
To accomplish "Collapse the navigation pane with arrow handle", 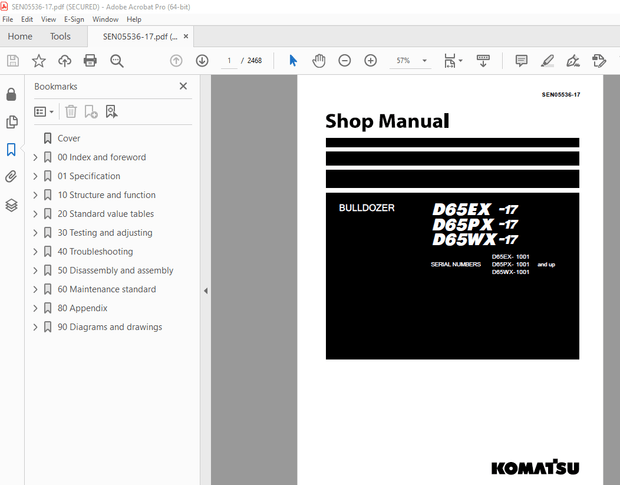I will click(x=206, y=291).
